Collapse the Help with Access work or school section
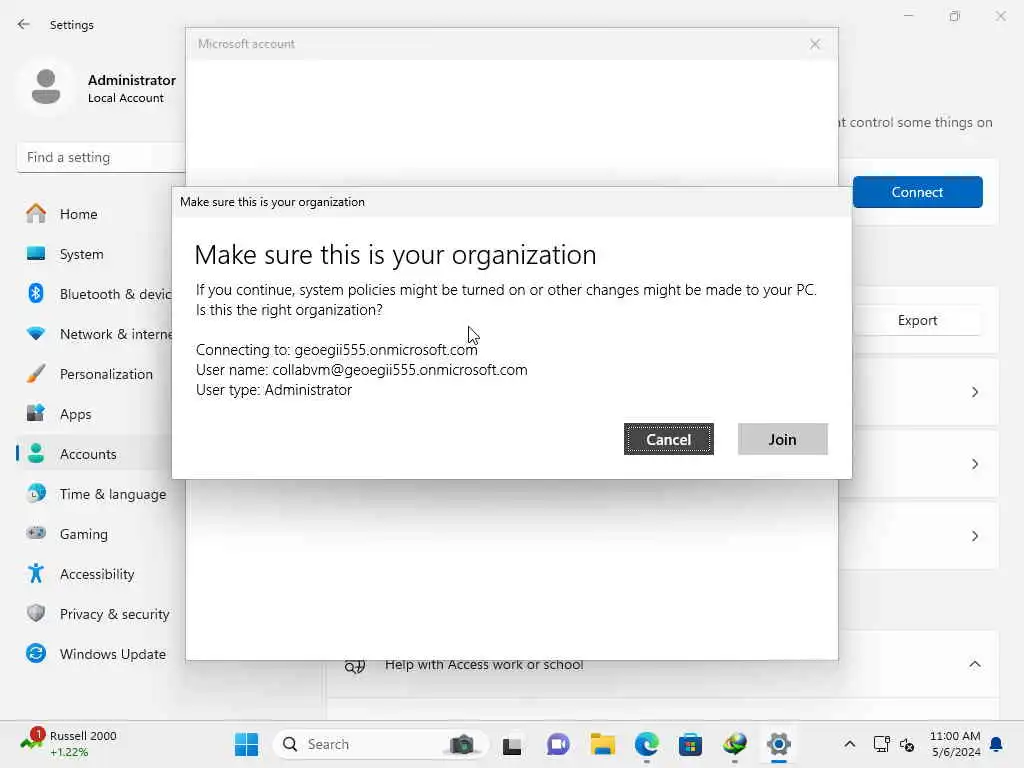The image size is (1024, 768). tap(974, 664)
